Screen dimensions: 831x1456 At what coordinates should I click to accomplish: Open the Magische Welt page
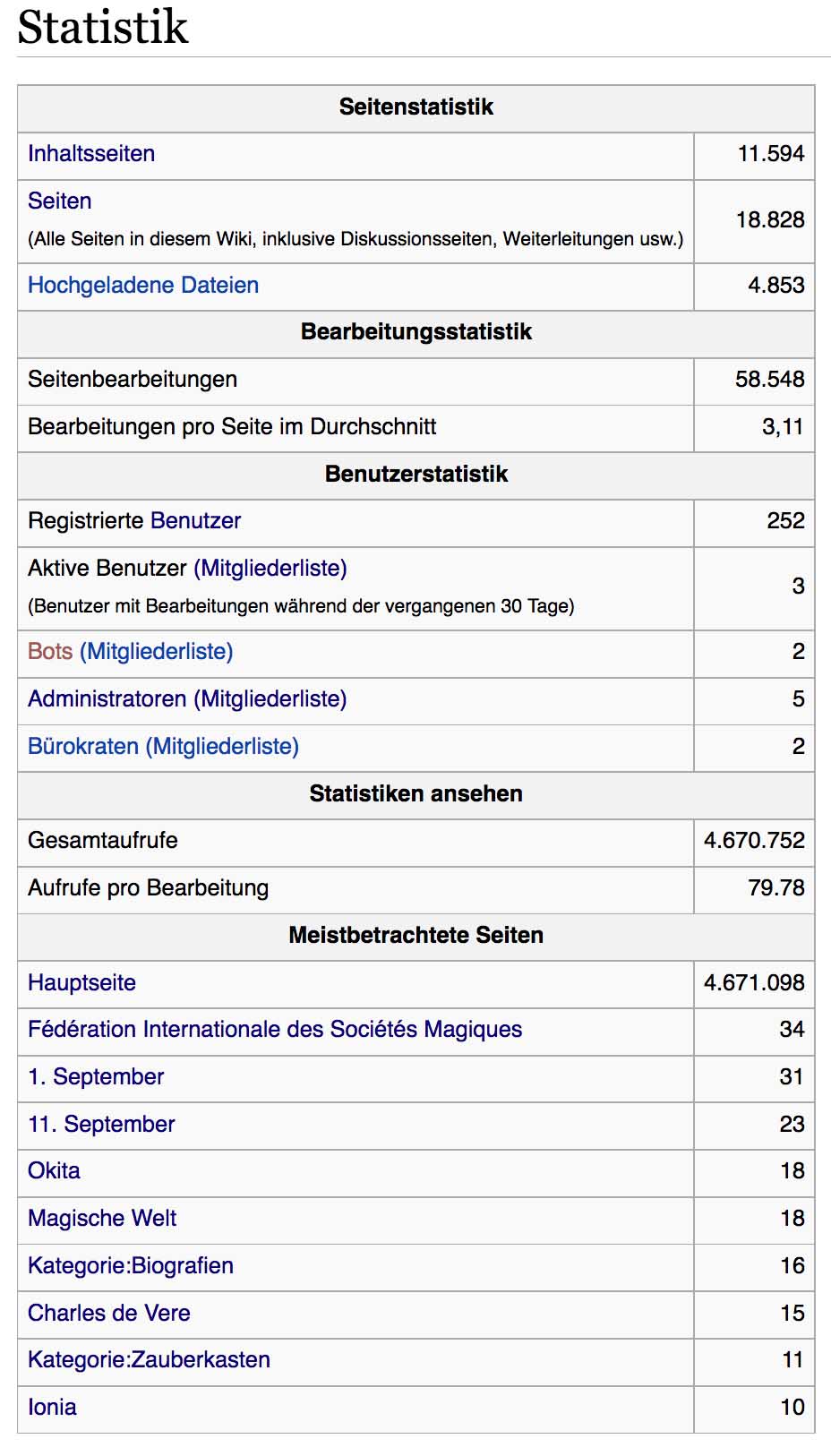pyautogui.click(x=102, y=1219)
